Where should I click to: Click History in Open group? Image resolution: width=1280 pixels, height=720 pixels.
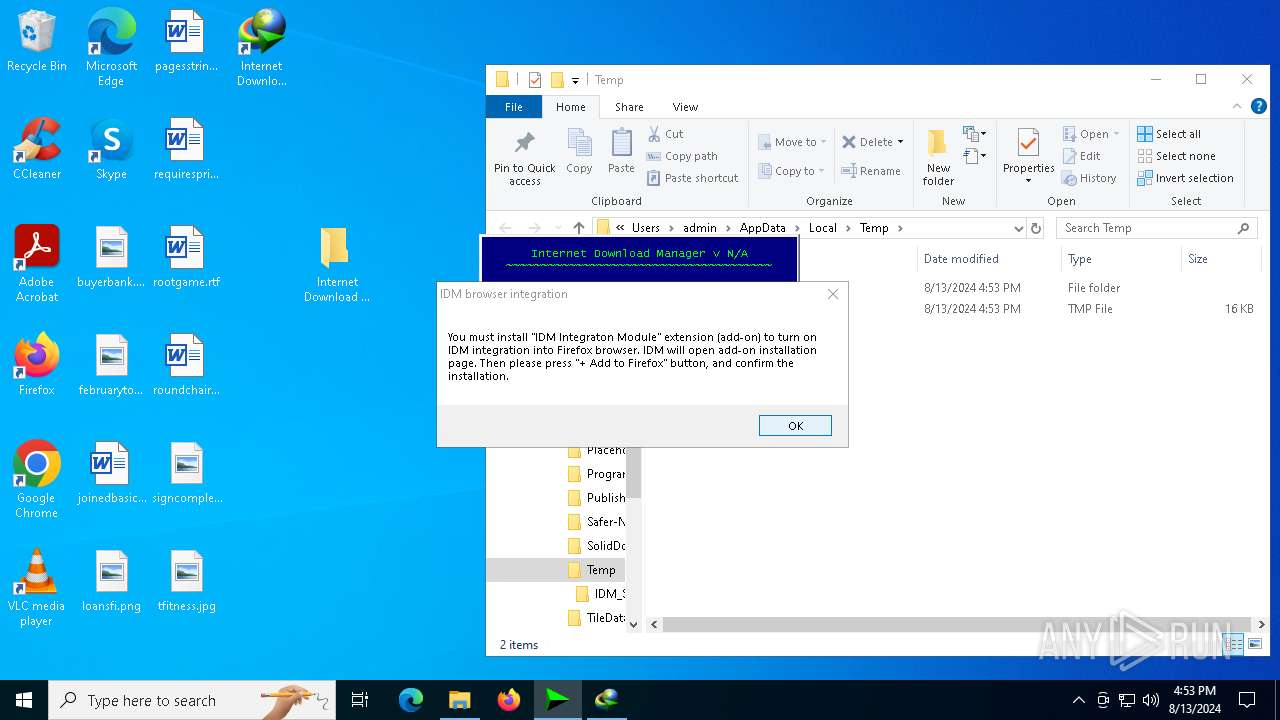coord(1089,178)
